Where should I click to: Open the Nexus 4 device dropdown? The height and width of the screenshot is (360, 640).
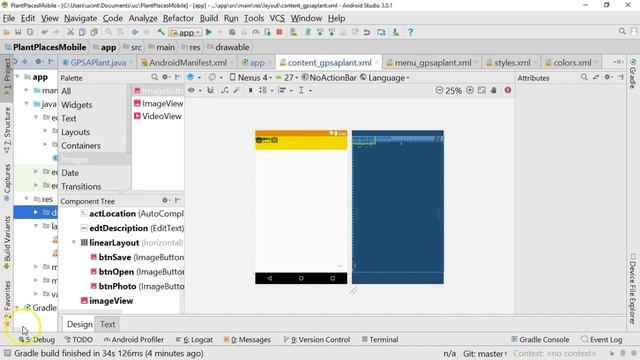coord(250,78)
